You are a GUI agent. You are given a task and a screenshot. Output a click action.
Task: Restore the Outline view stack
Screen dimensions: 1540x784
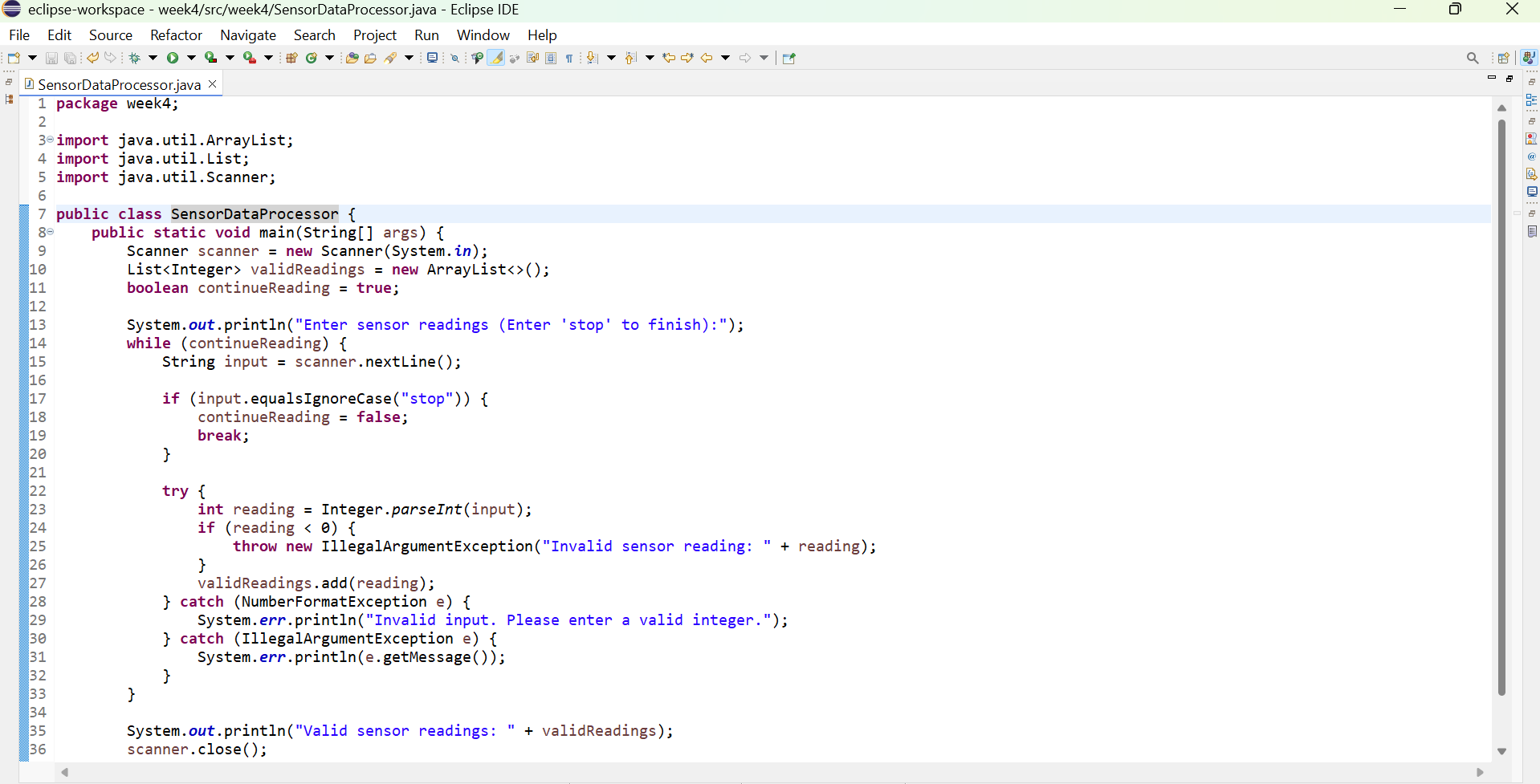(1532, 82)
